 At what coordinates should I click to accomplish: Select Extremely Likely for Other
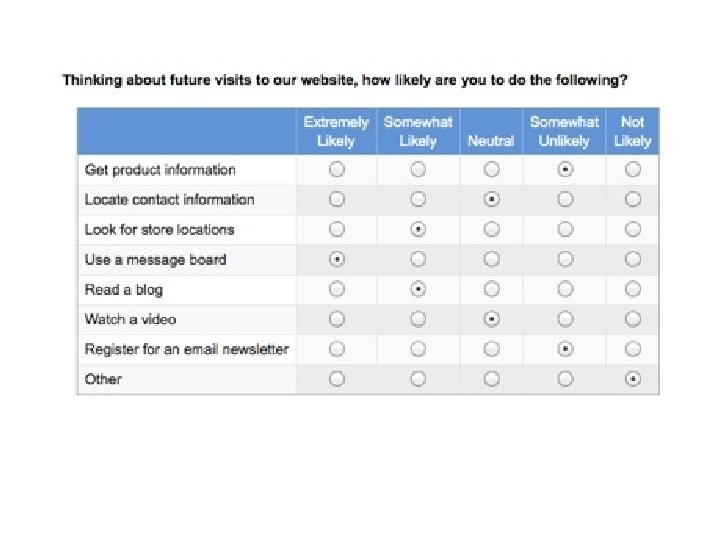click(337, 379)
